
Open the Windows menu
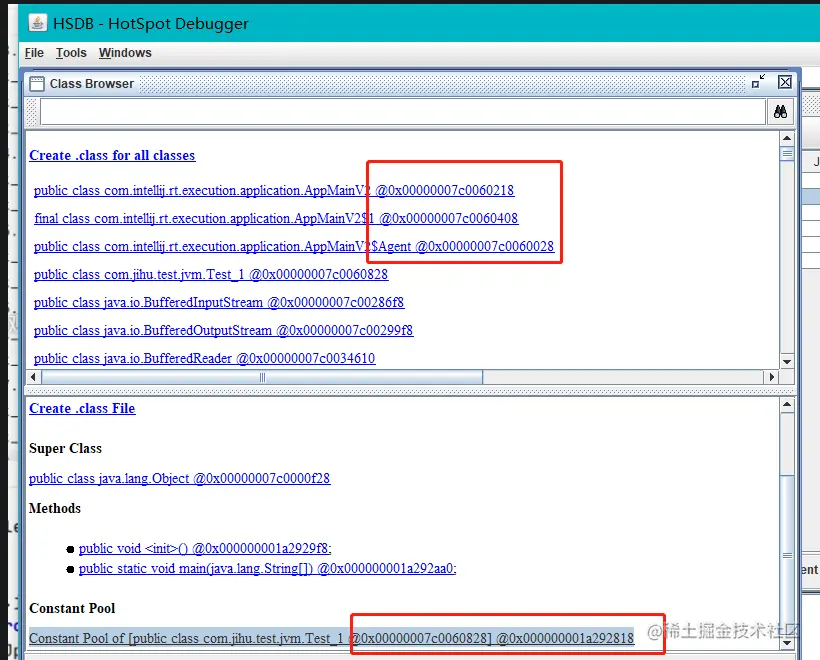click(125, 53)
